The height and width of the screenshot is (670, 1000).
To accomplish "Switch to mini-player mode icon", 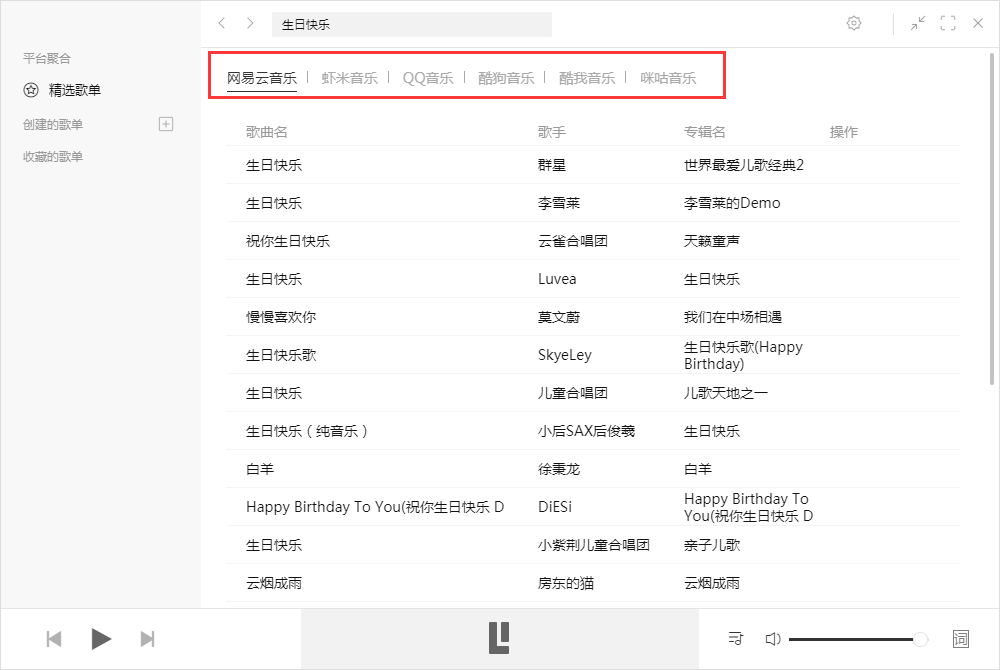I will coord(918,23).
